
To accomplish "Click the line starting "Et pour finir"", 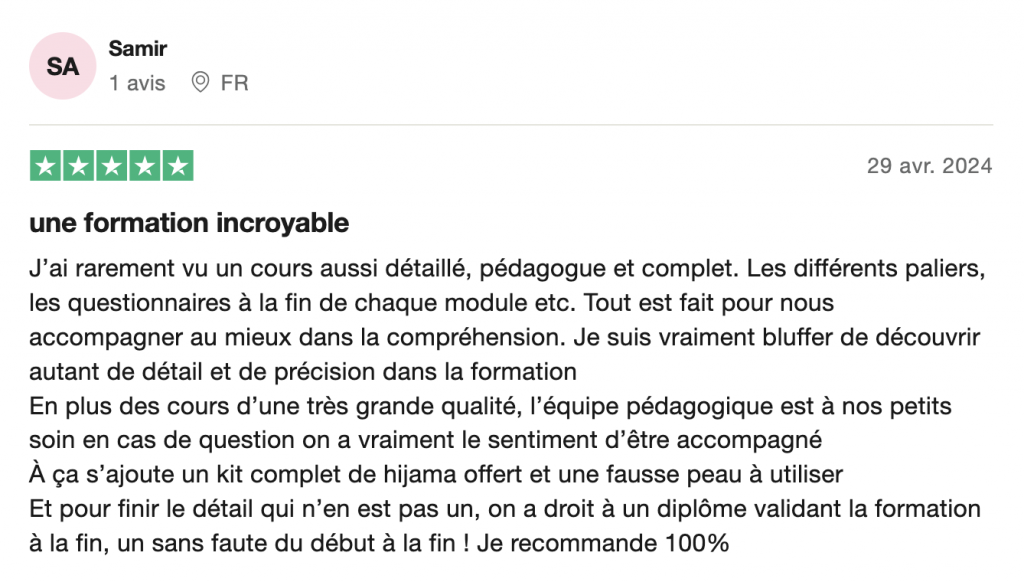I will point(505,509).
